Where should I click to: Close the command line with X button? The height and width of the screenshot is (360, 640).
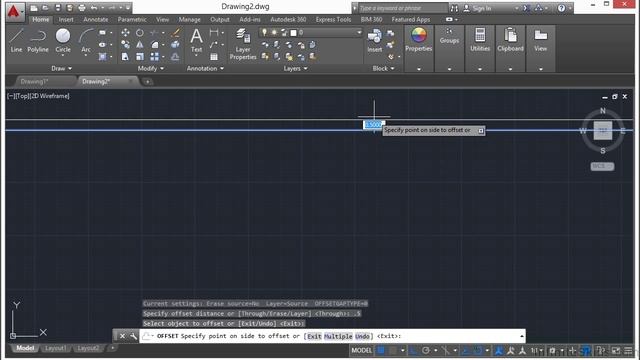[122, 336]
